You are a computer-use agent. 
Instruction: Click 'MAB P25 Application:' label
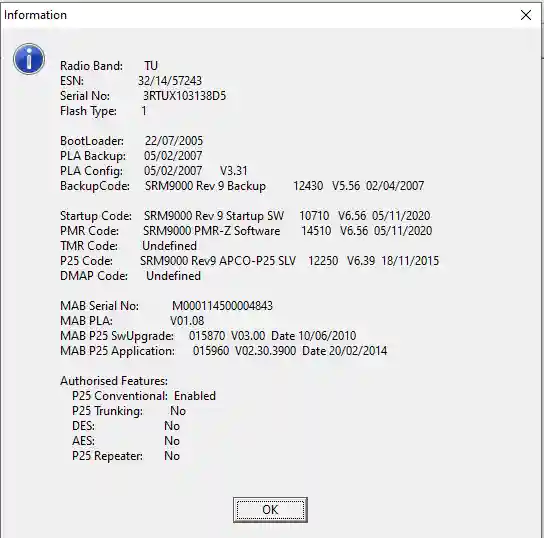[x=117, y=351]
